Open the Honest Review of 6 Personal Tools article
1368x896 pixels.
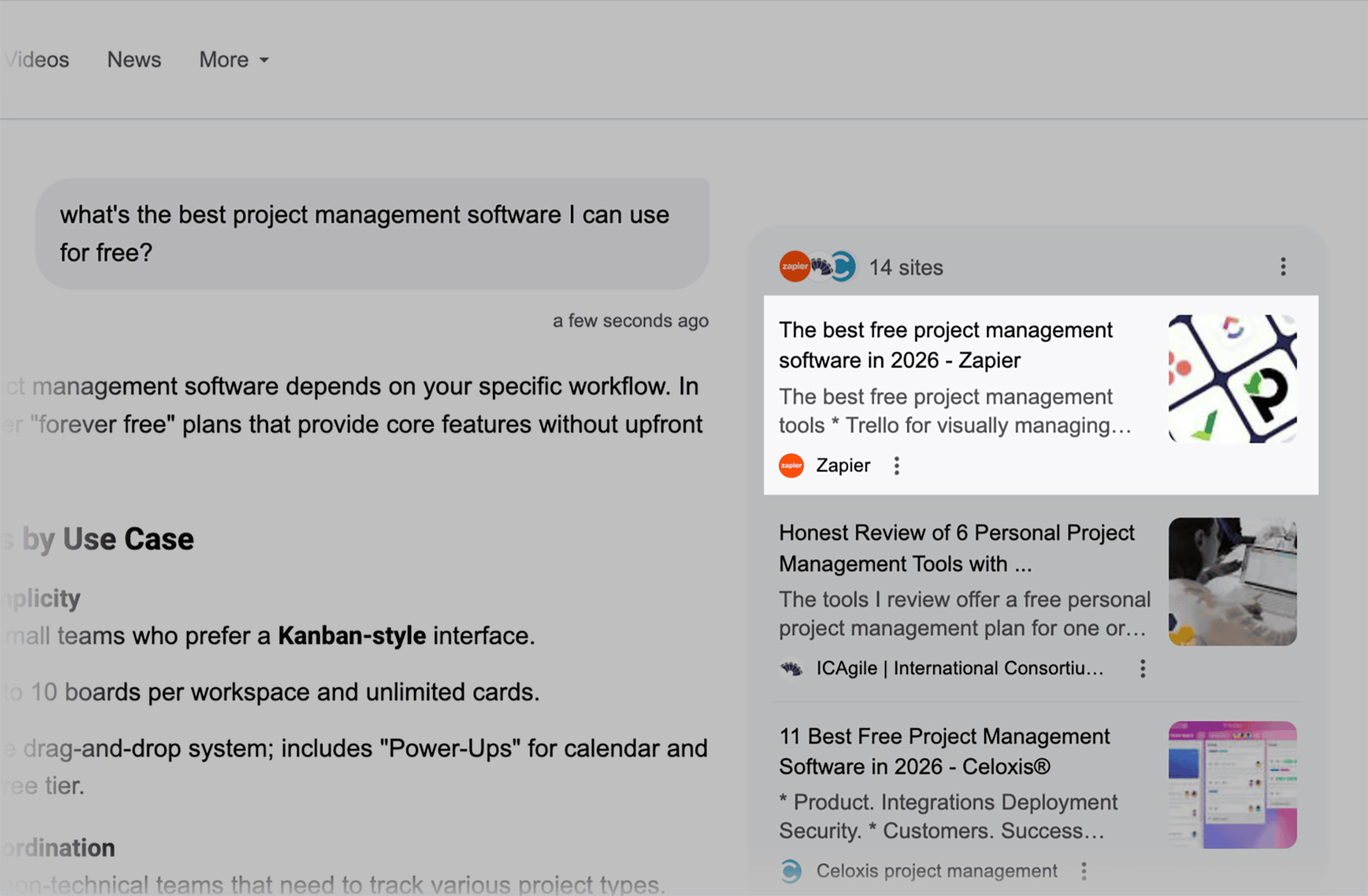pos(956,548)
